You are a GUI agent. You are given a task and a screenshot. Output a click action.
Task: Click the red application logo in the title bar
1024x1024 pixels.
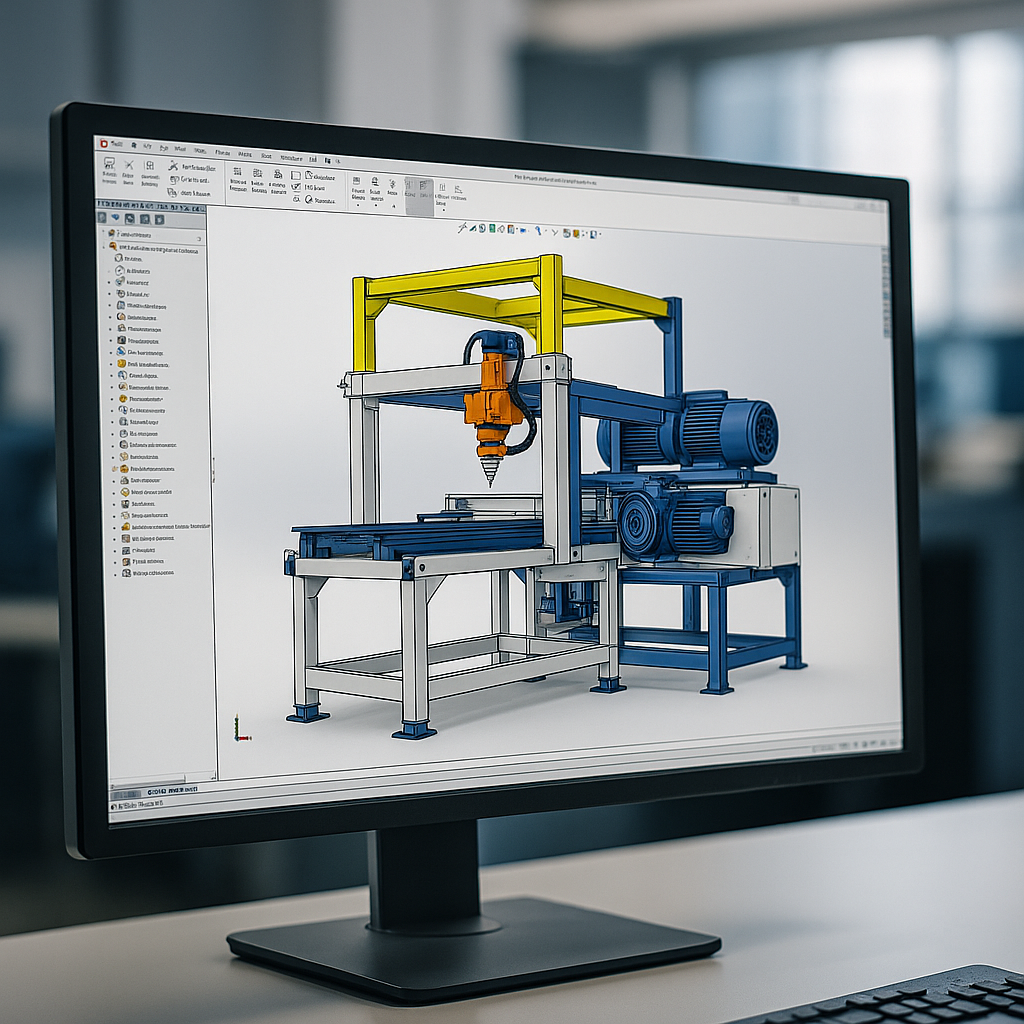tap(104, 143)
